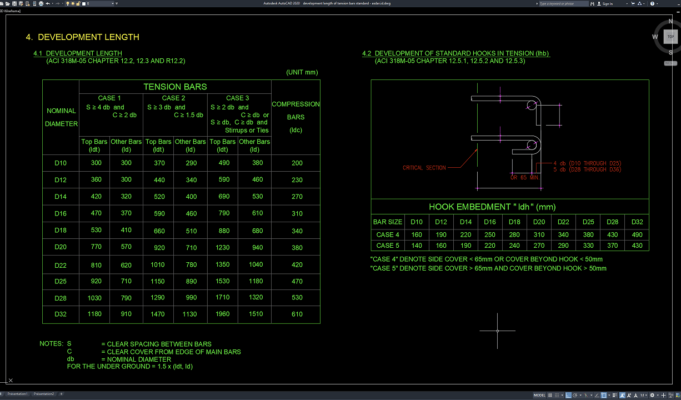Click the Save icon in quick access toolbar
The width and height of the screenshot is (681, 400).
pos(14,3)
